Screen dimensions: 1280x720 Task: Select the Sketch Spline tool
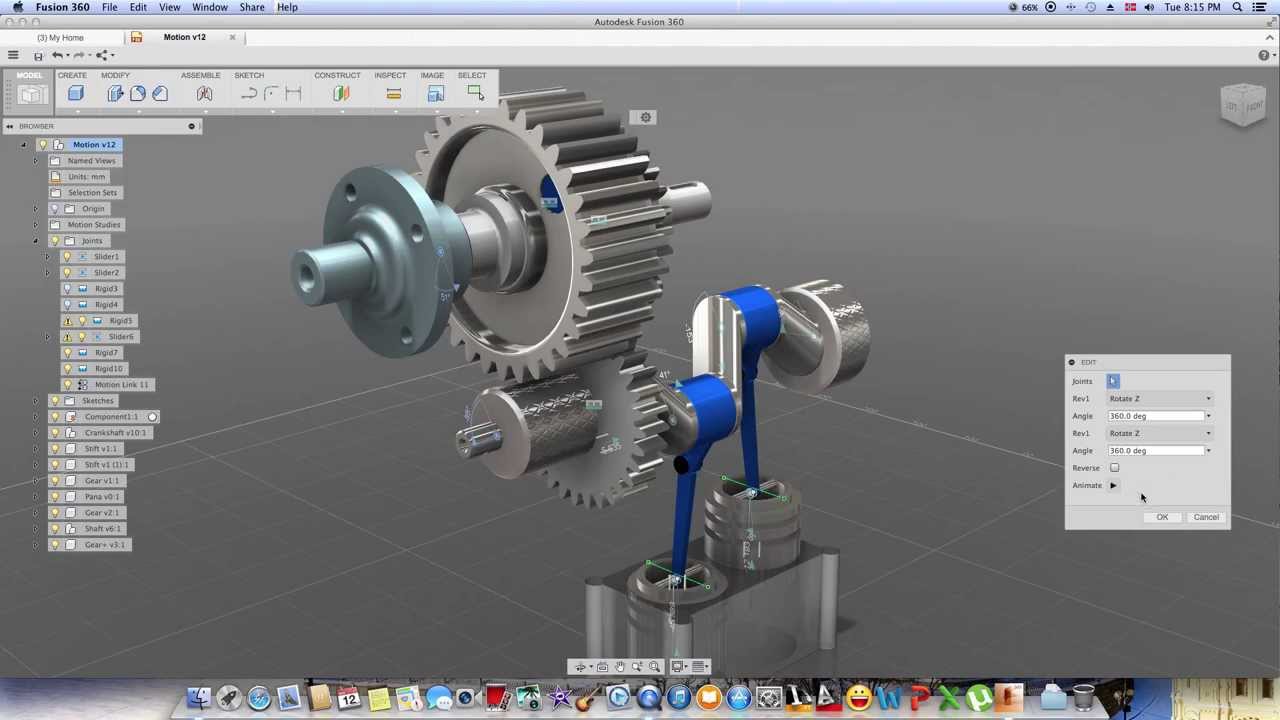(249, 93)
